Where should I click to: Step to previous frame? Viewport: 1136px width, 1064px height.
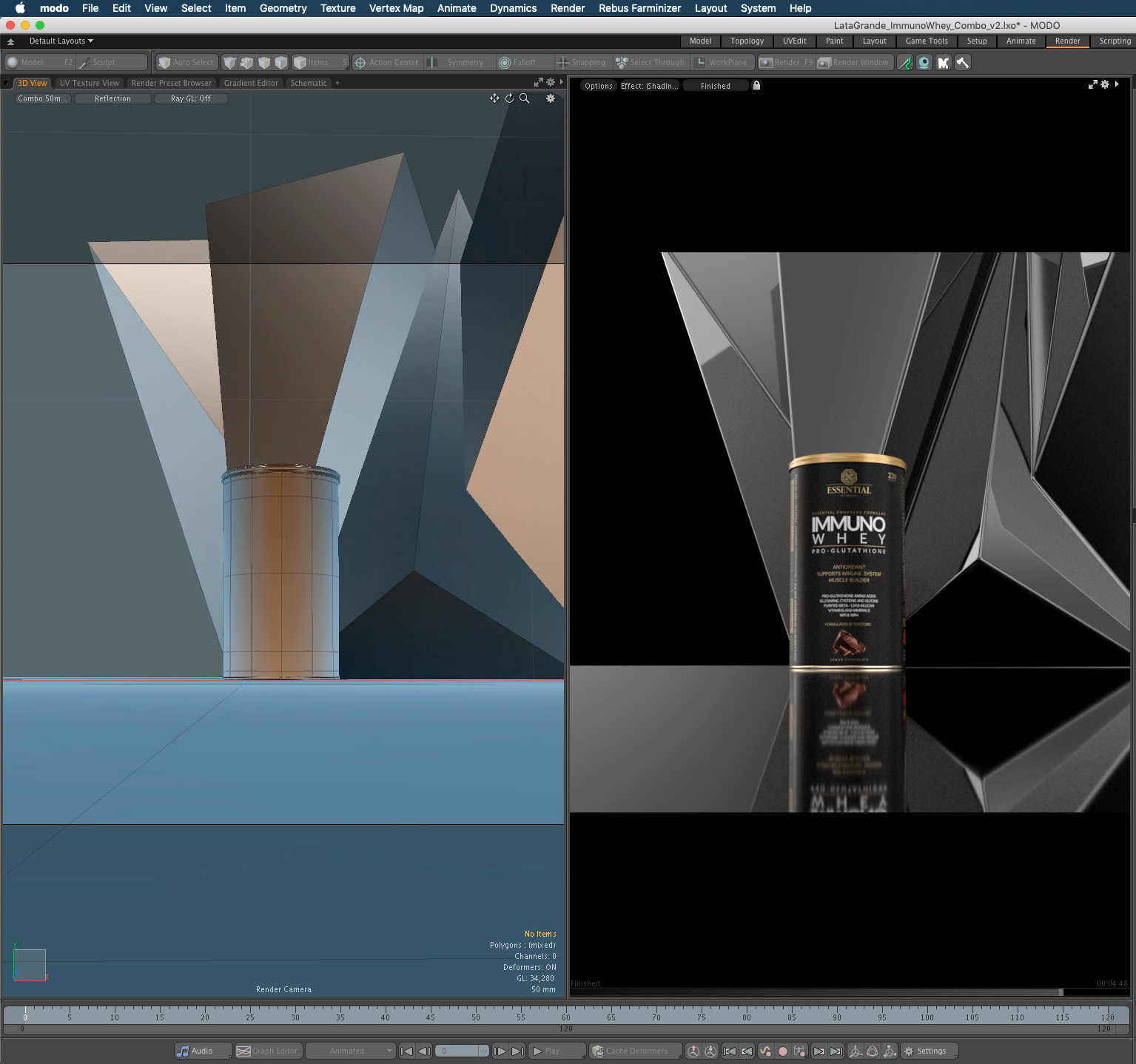[x=424, y=1051]
